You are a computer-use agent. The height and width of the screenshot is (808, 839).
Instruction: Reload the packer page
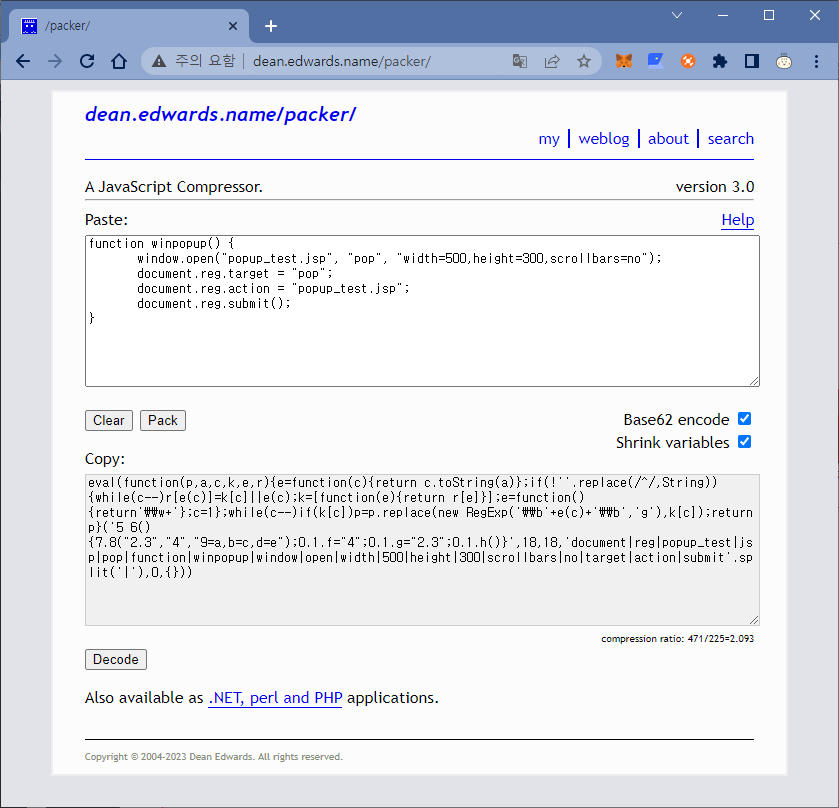[87, 62]
